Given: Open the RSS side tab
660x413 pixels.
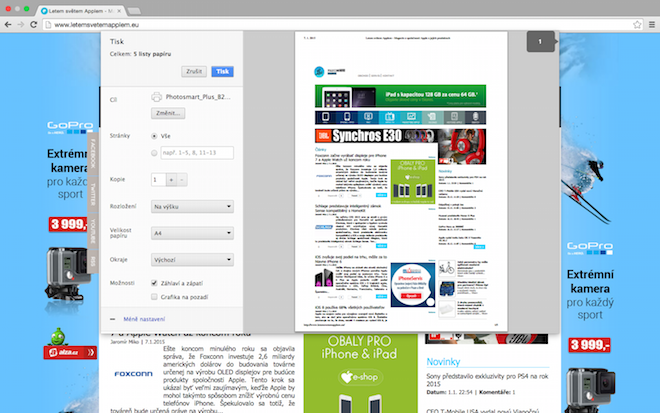Looking at the screenshot, I should [93, 261].
